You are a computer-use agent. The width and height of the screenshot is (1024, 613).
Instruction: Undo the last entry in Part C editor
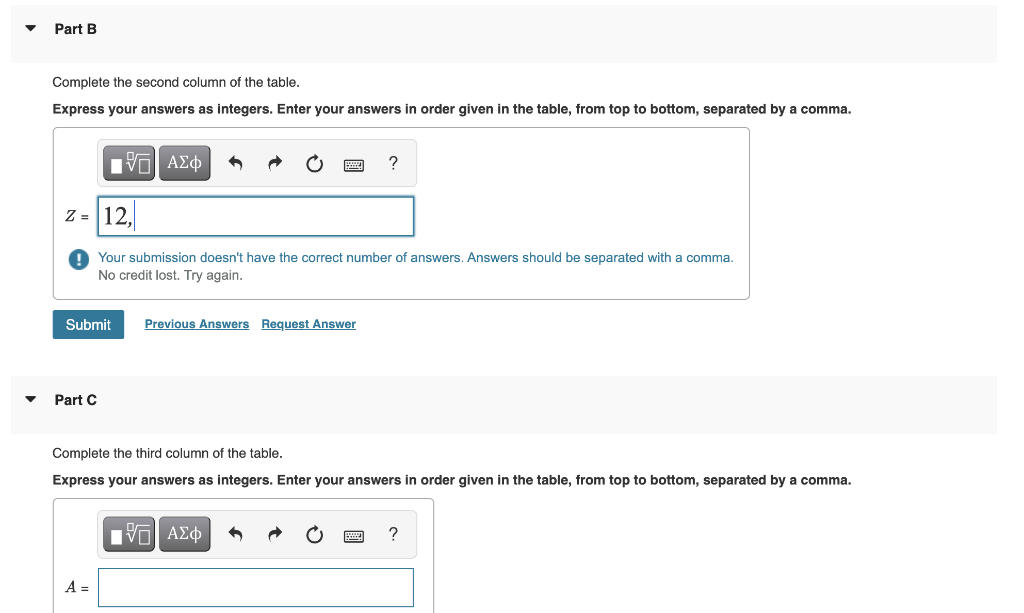pyautogui.click(x=235, y=533)
